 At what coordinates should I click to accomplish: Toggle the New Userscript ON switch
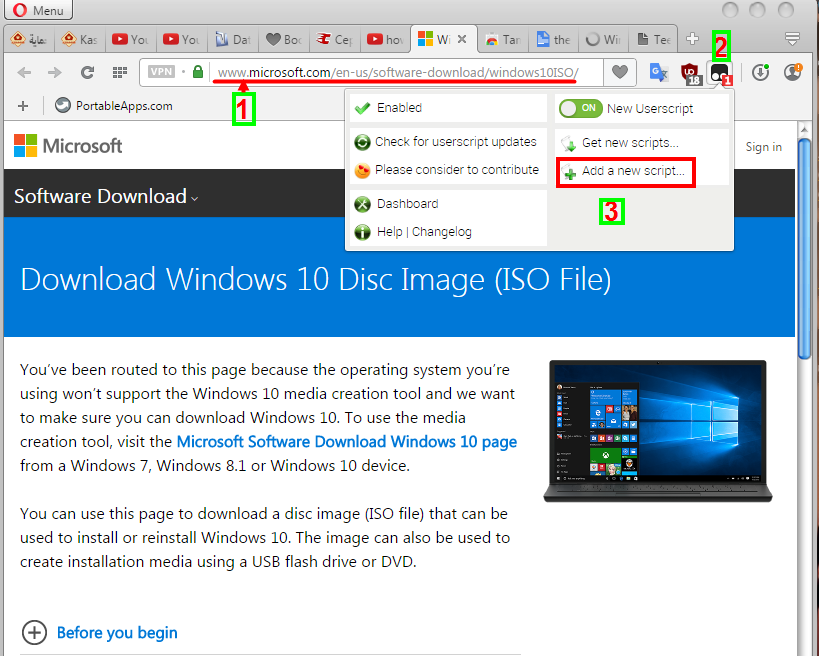pos(580,108)
